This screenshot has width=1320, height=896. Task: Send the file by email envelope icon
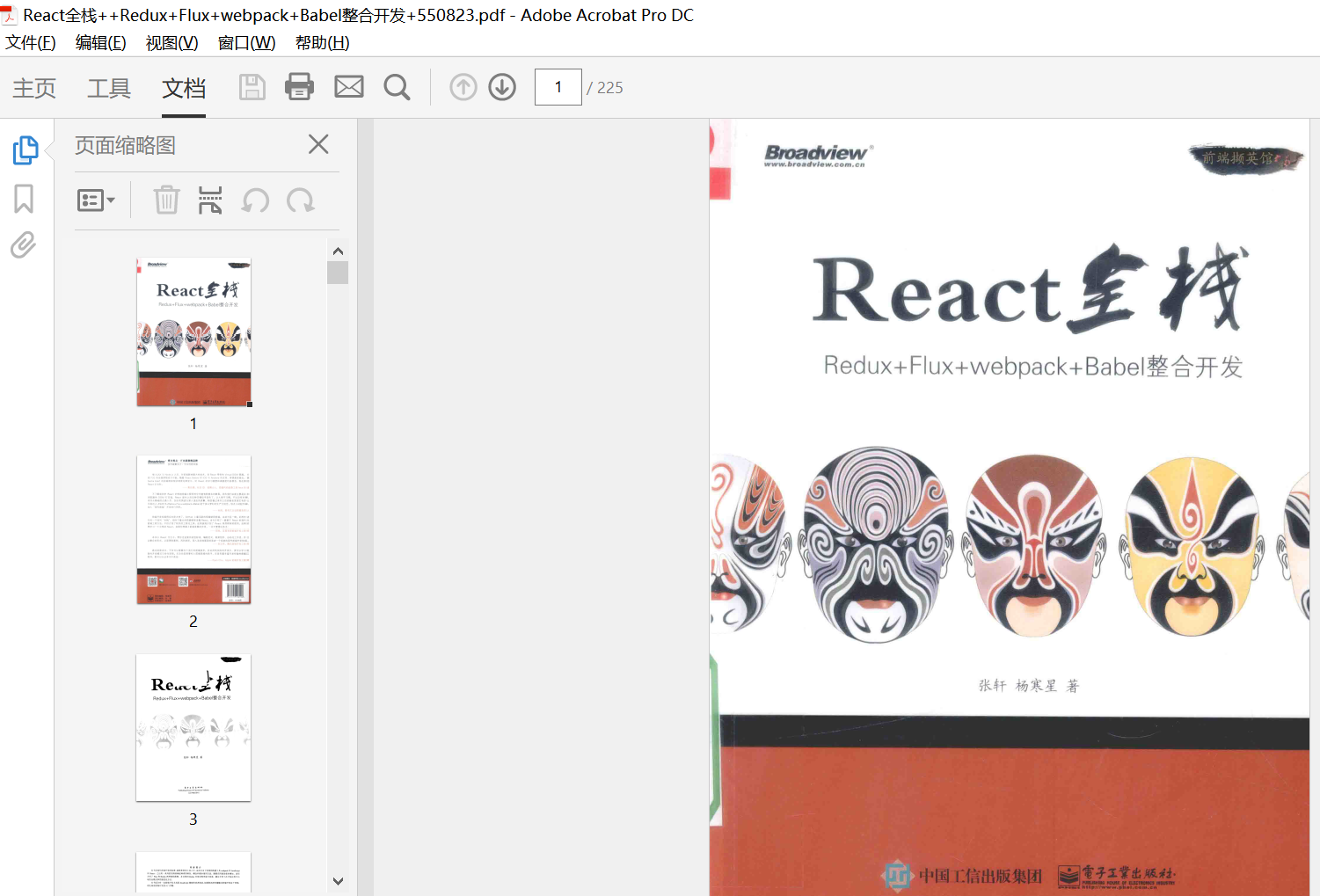(x=349, y=86)
